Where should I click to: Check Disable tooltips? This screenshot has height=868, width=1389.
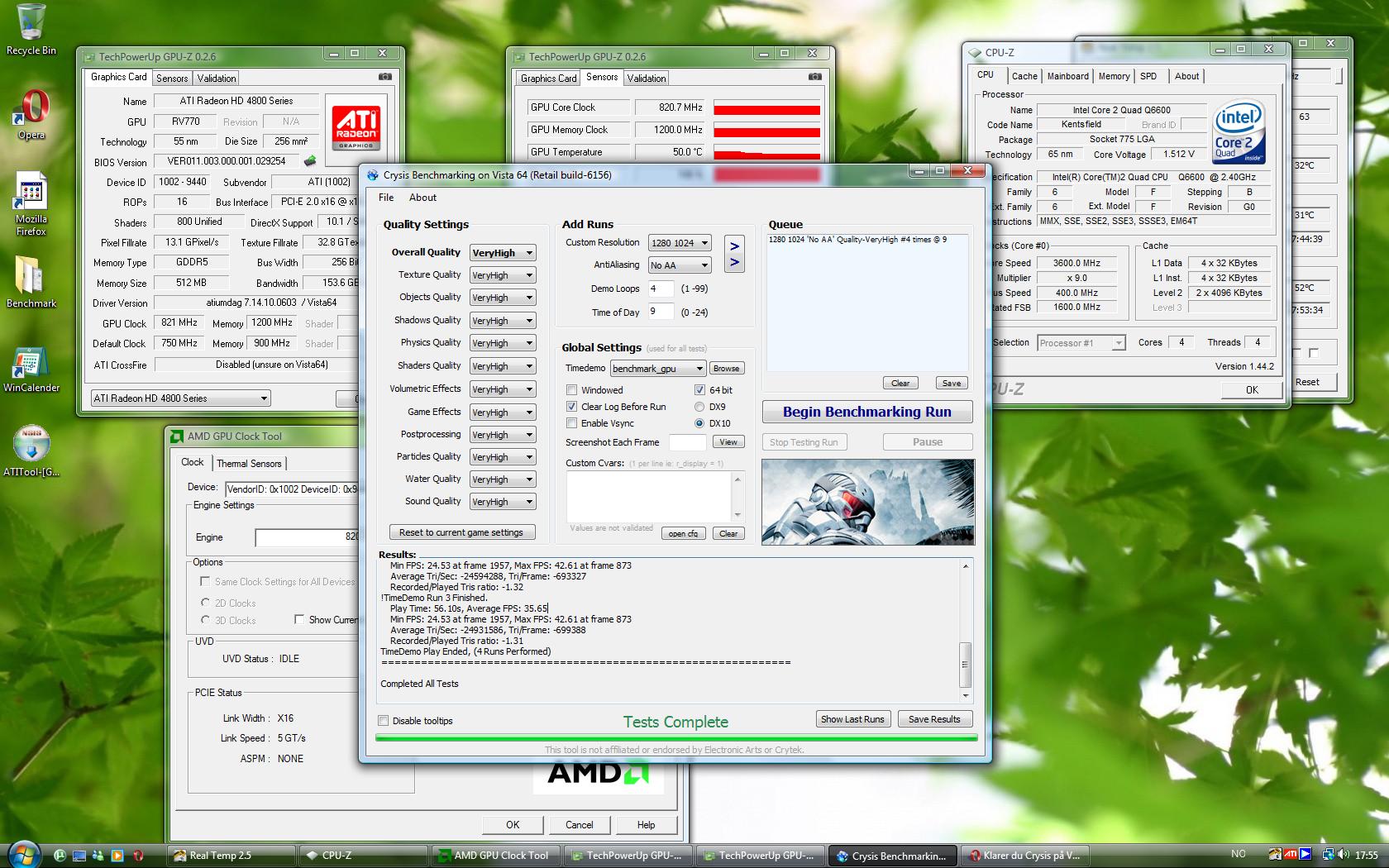pyautogui.click(x=383, y=721)
